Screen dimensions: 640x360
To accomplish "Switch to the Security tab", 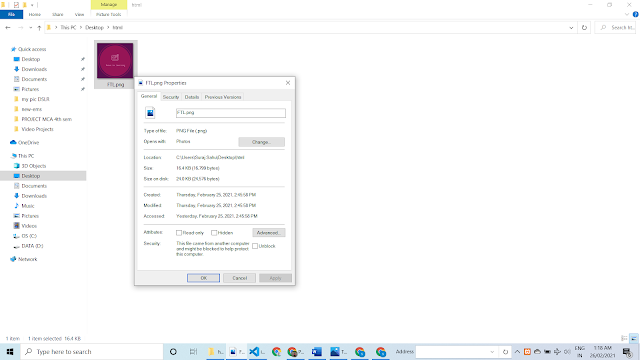I will pyautogui.click(x=171, y=97).
